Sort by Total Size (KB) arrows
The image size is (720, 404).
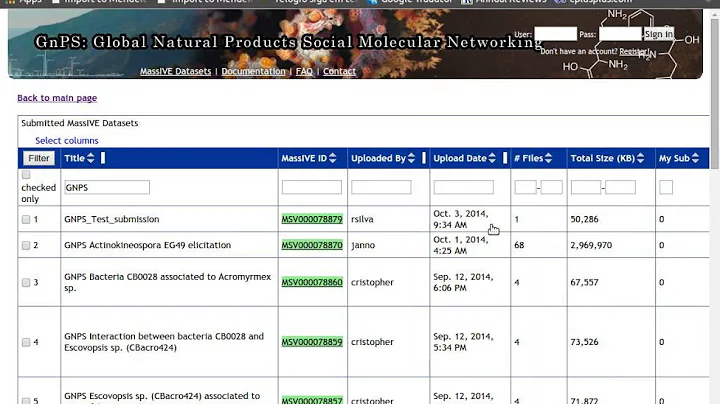641,158
